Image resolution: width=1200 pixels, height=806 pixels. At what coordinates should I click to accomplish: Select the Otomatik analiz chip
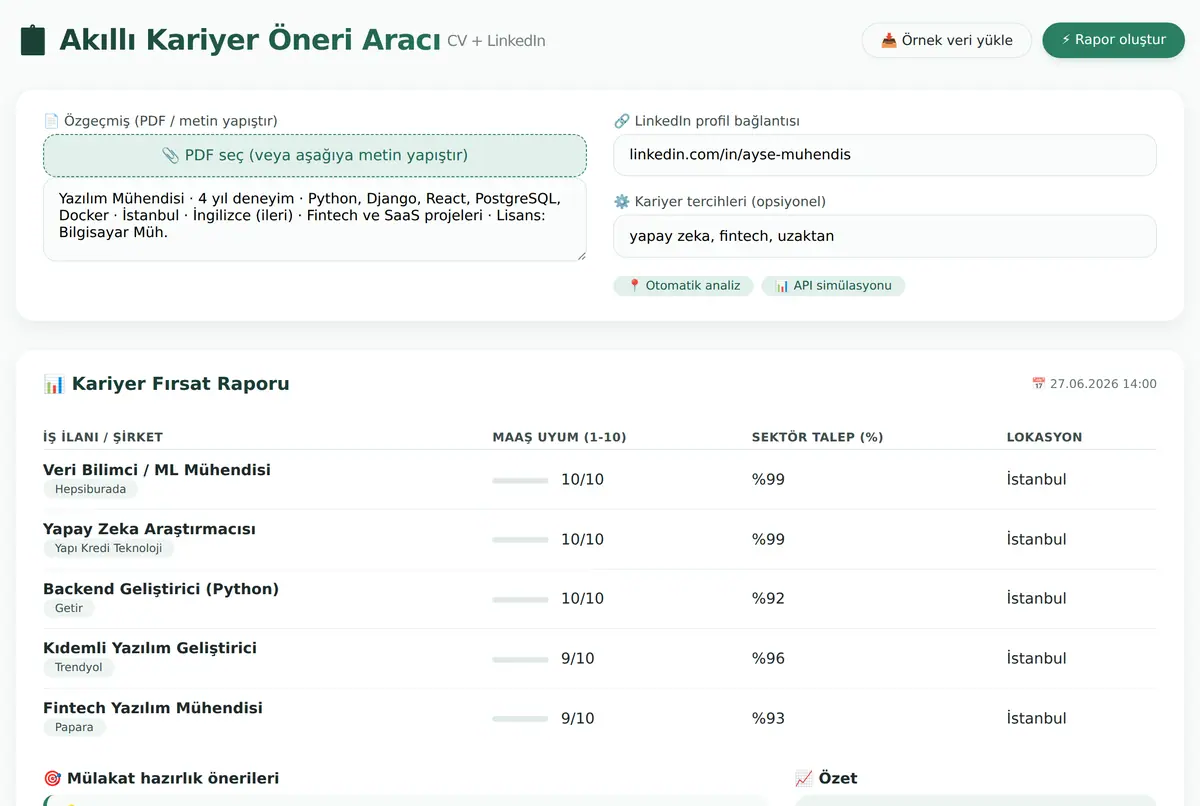tap(683, 286)
